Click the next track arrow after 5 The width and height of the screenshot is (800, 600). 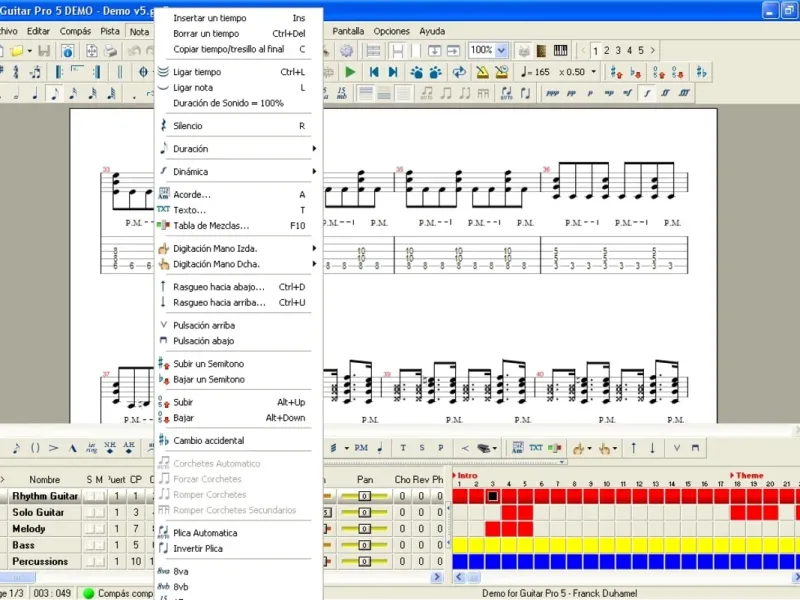tap(653, 50)
